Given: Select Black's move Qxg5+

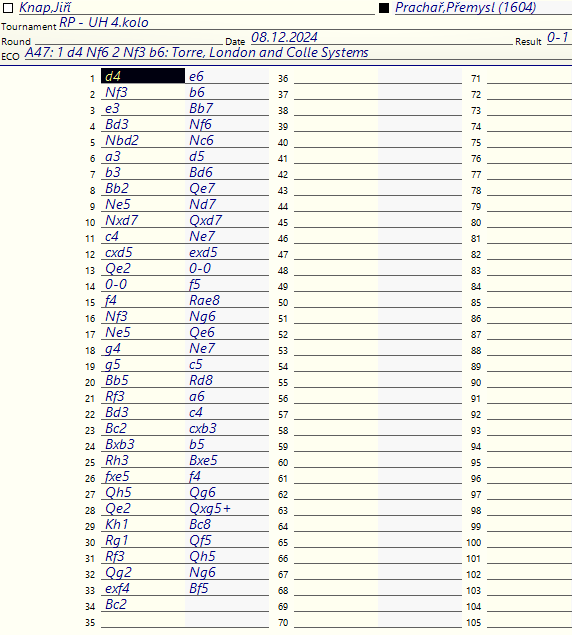Looking at the screenshot, I should click(227, 508).
